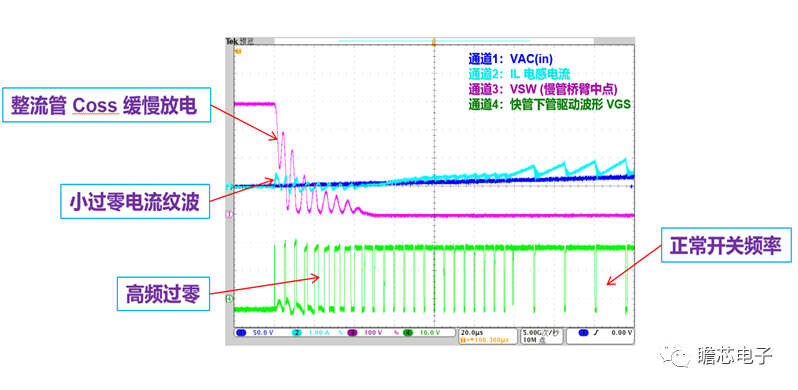This screenshot has width=798, height=390.
Task: Click the 1.00 A channel 2 scale value
Action: coord(319,332)
